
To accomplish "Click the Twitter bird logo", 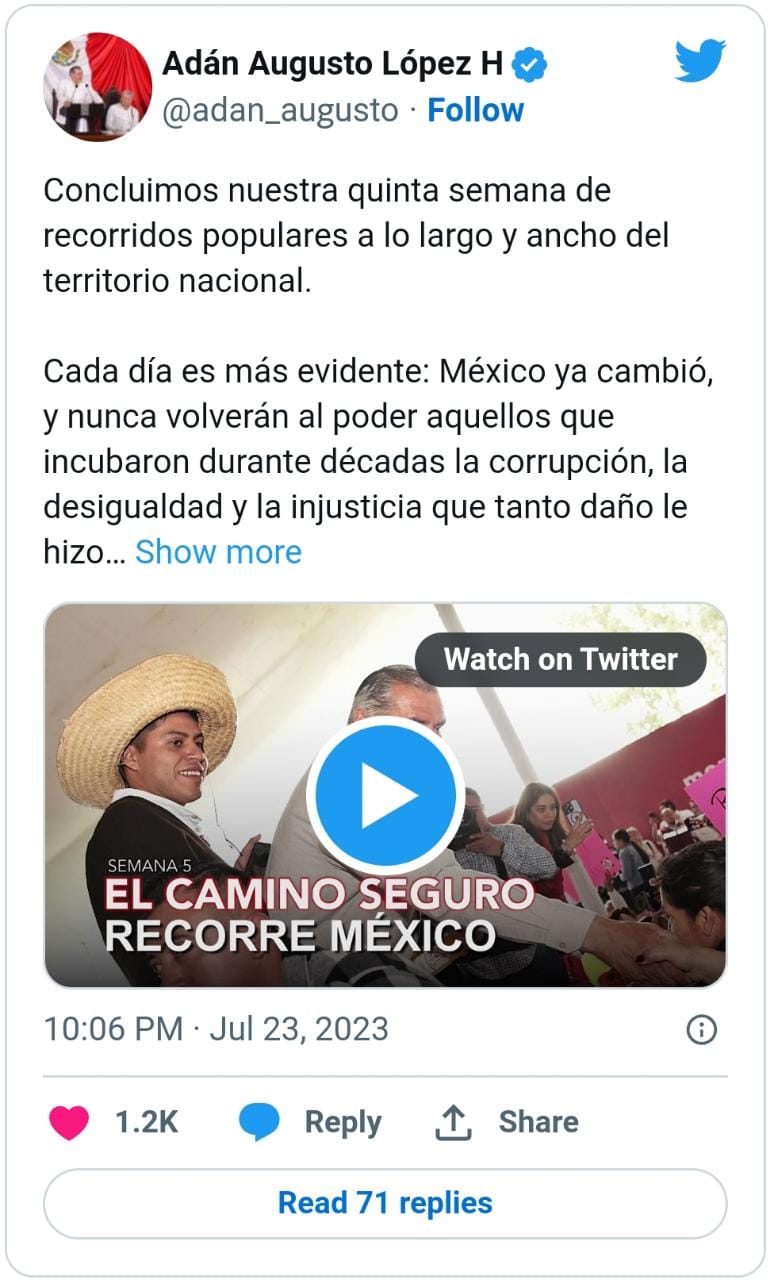I will [x=700, y=61].
